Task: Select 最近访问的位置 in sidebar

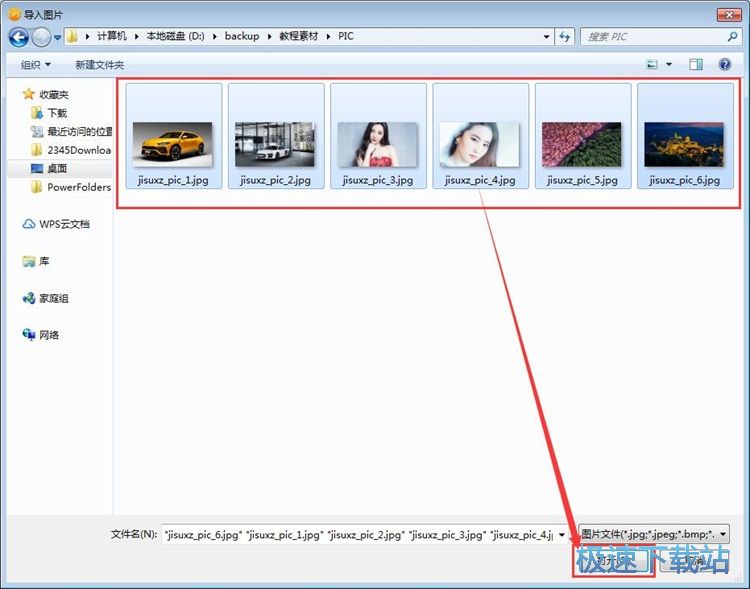Action: 79,131
